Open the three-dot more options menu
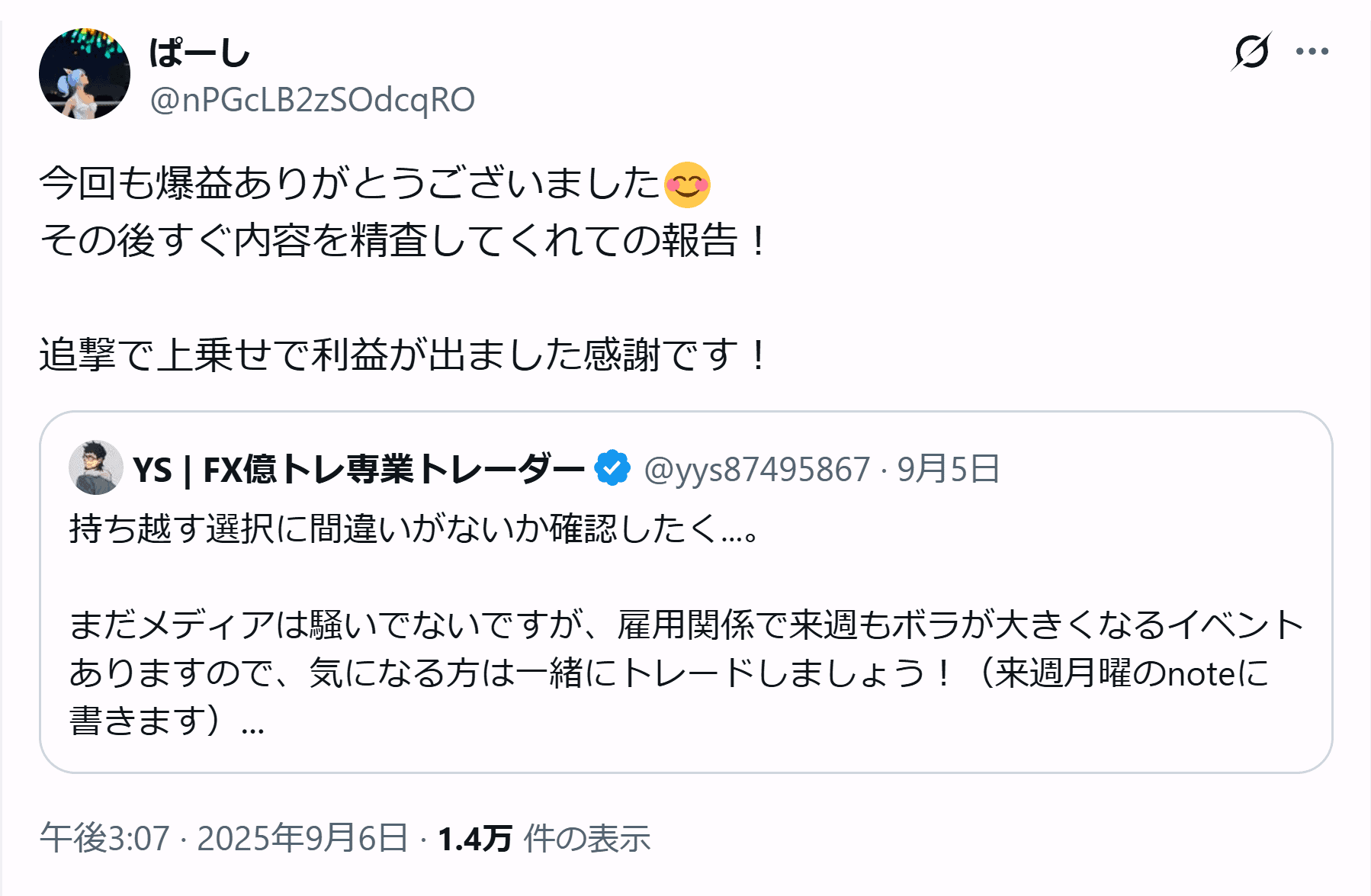 (1312, 52)
